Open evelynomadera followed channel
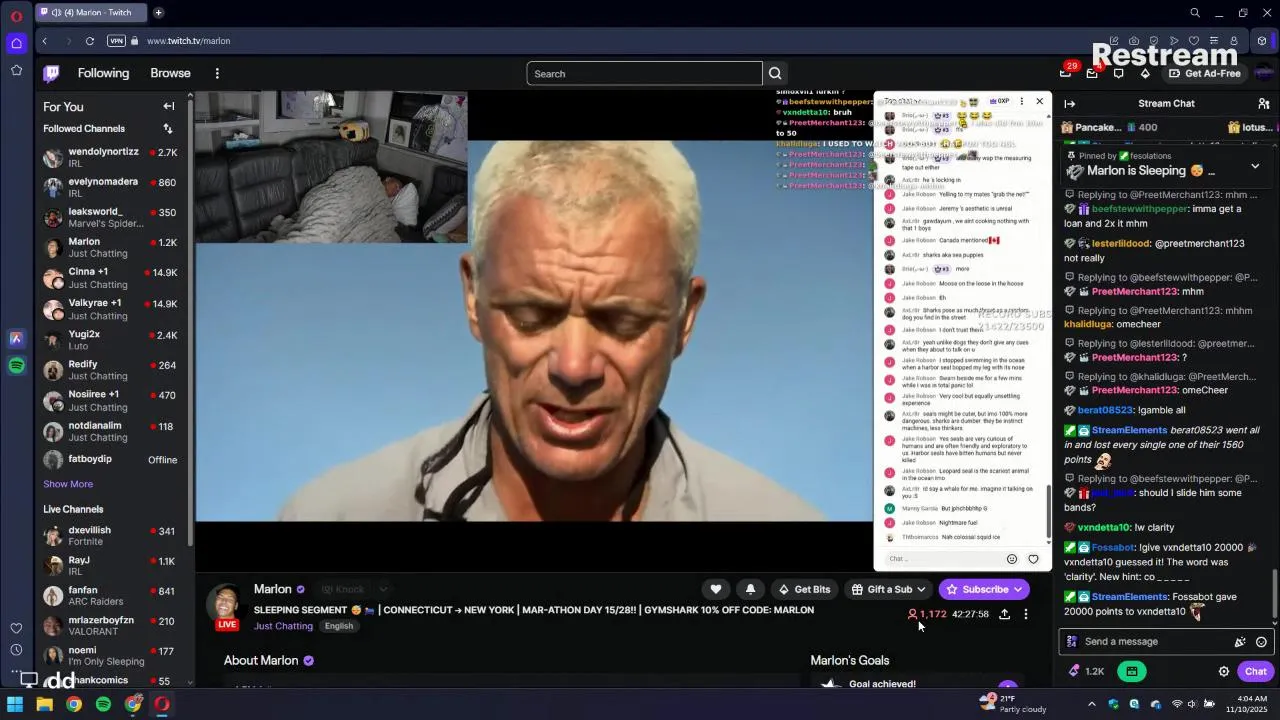Image resolution: width=1280 pixels, height=720 pixels. [x=110, y=187]
